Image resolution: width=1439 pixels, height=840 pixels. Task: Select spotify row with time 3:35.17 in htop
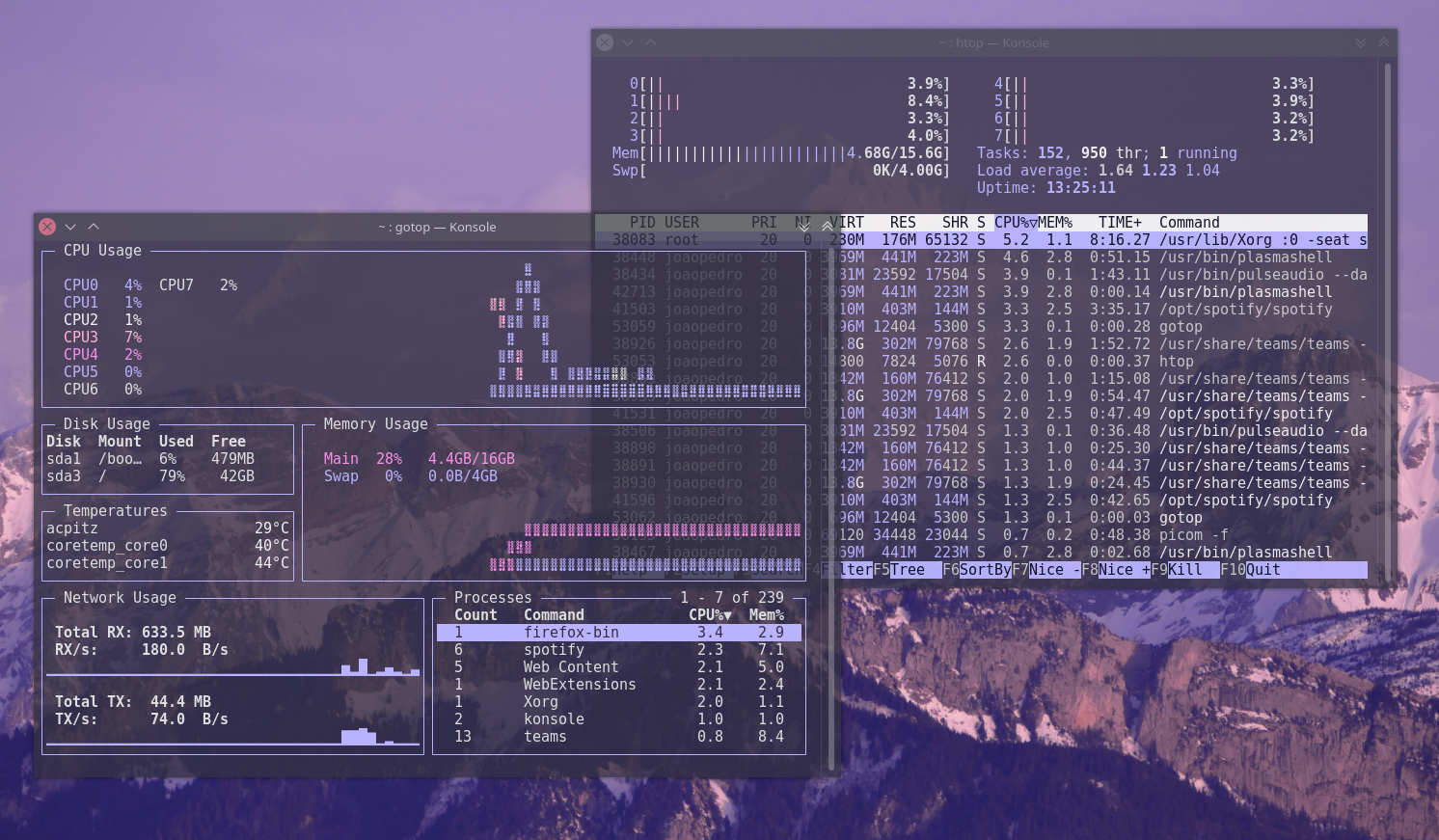(x=981, y=310)
